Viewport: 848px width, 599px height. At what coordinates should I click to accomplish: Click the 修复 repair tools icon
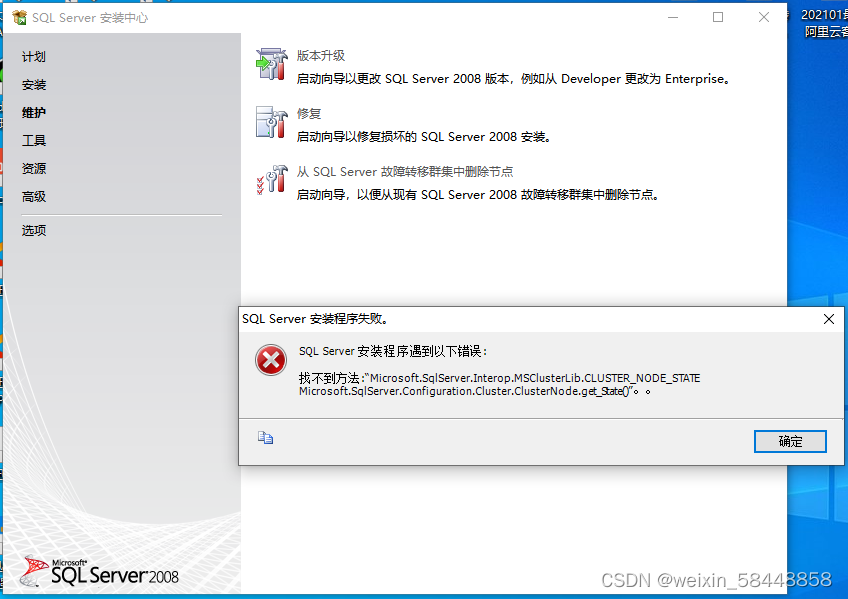271,122
